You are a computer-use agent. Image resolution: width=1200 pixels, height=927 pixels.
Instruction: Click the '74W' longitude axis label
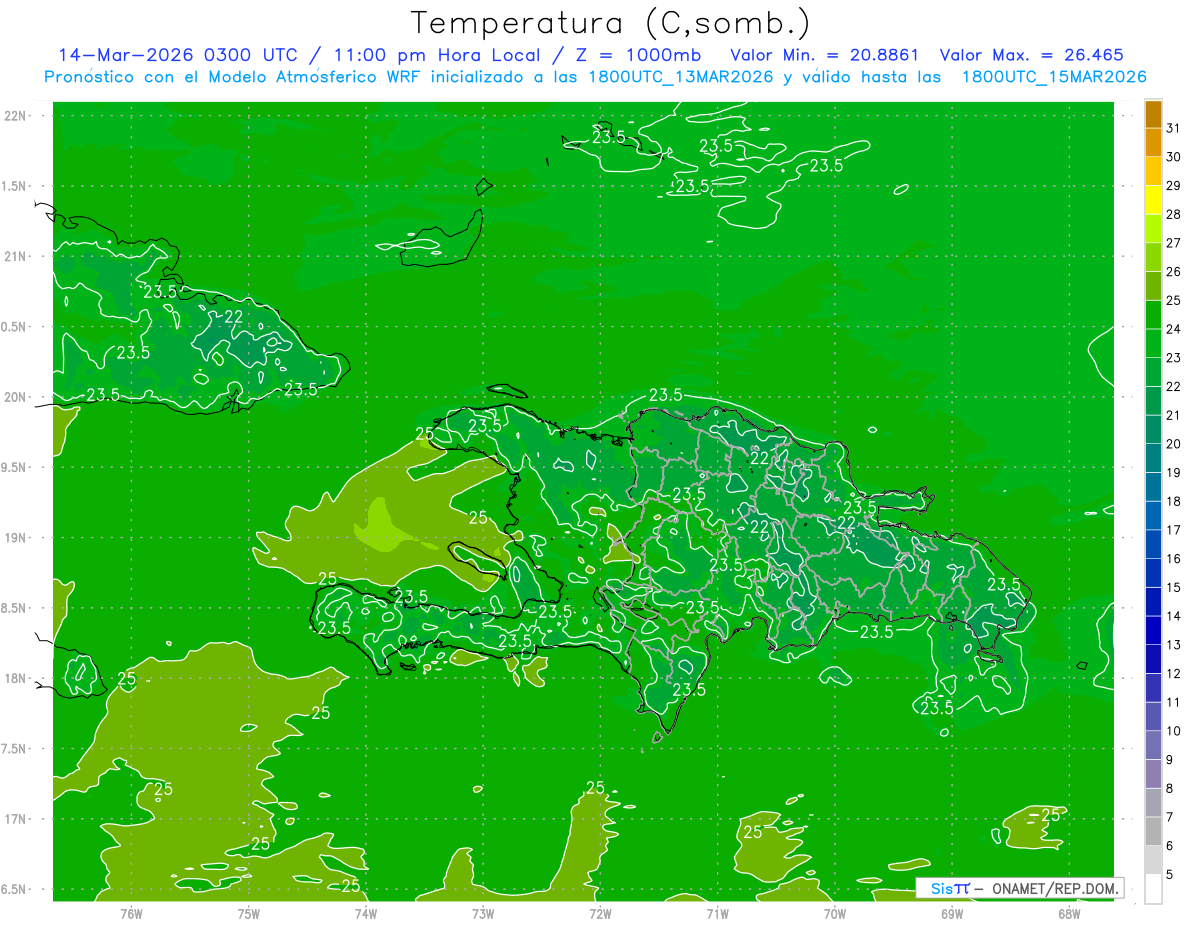366,913
